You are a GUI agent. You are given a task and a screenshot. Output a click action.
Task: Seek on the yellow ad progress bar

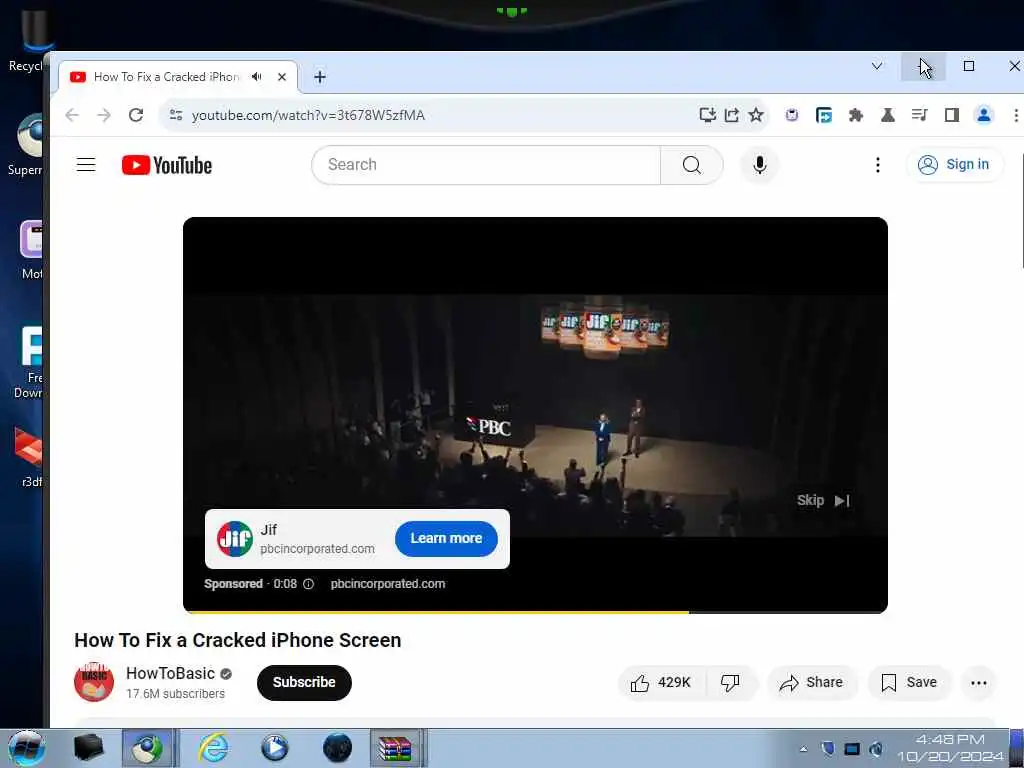click(535, 612)
